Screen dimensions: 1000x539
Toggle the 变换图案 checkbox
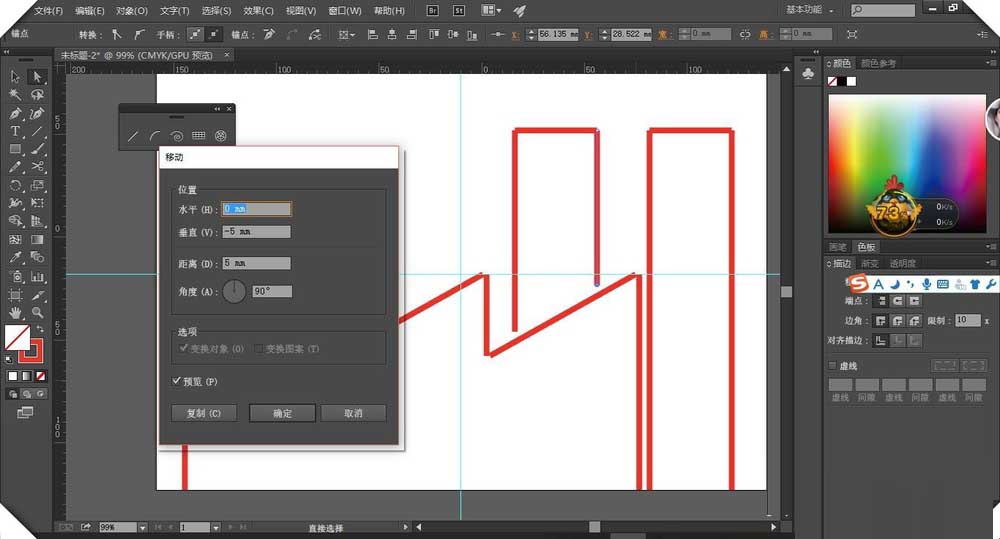258,349
